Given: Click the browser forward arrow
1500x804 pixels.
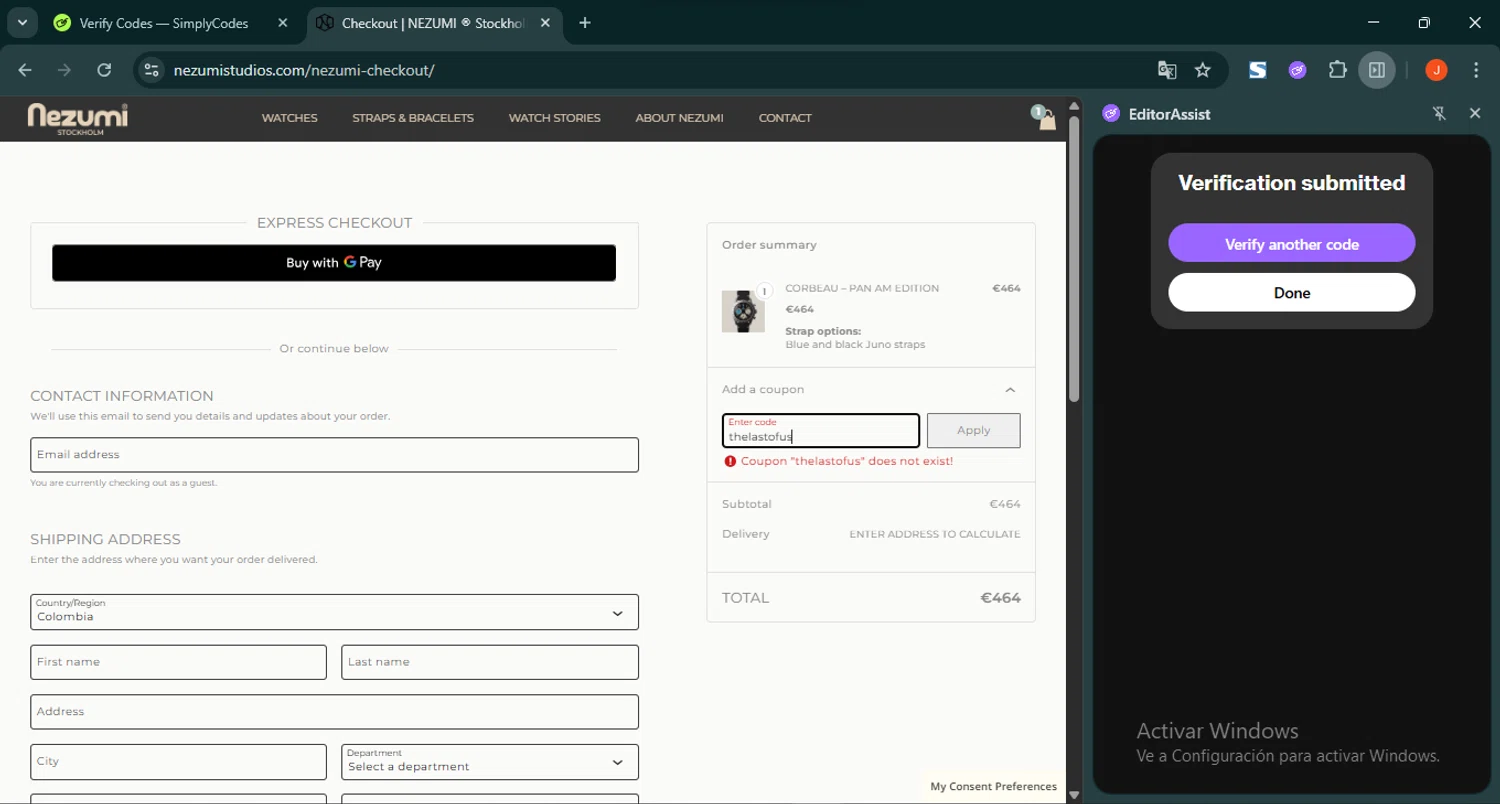Looking at the screenshot, I should [x=64, y=70].
